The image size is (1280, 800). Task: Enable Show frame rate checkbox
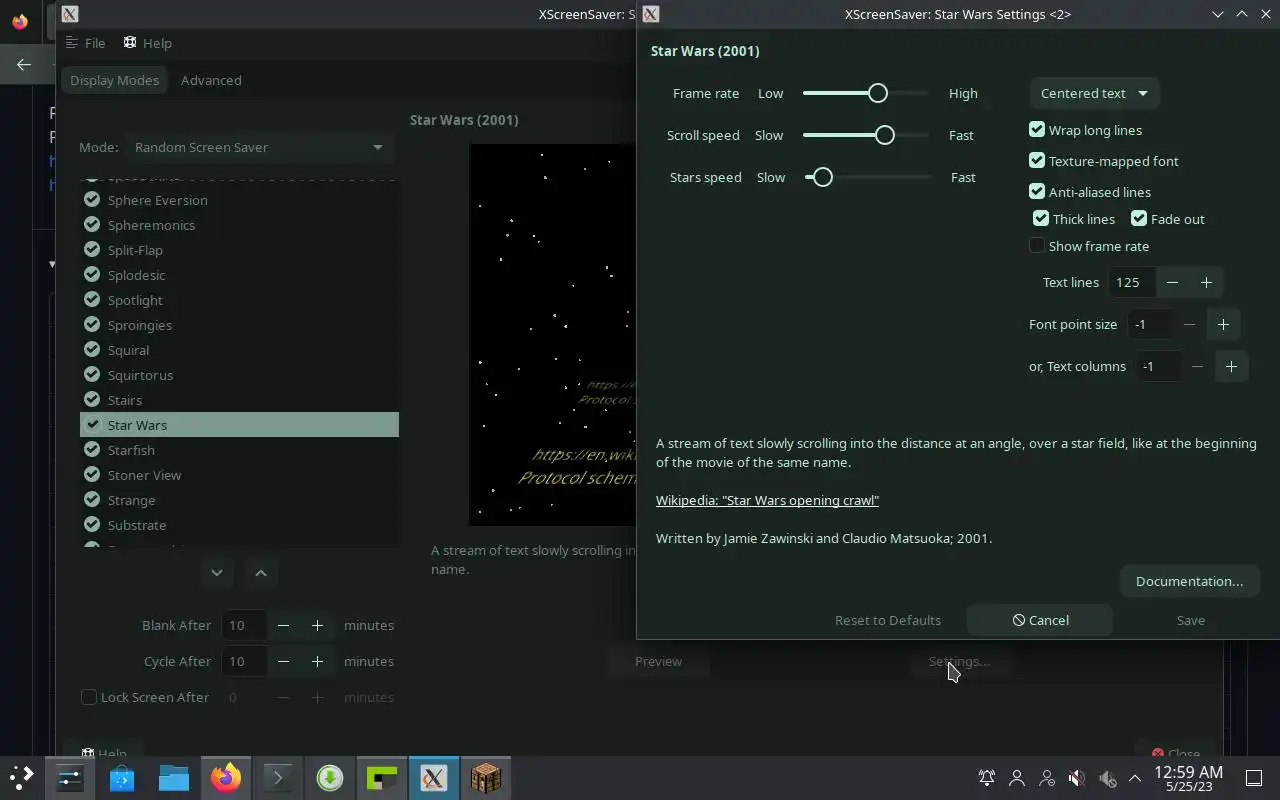(1037, 245)
